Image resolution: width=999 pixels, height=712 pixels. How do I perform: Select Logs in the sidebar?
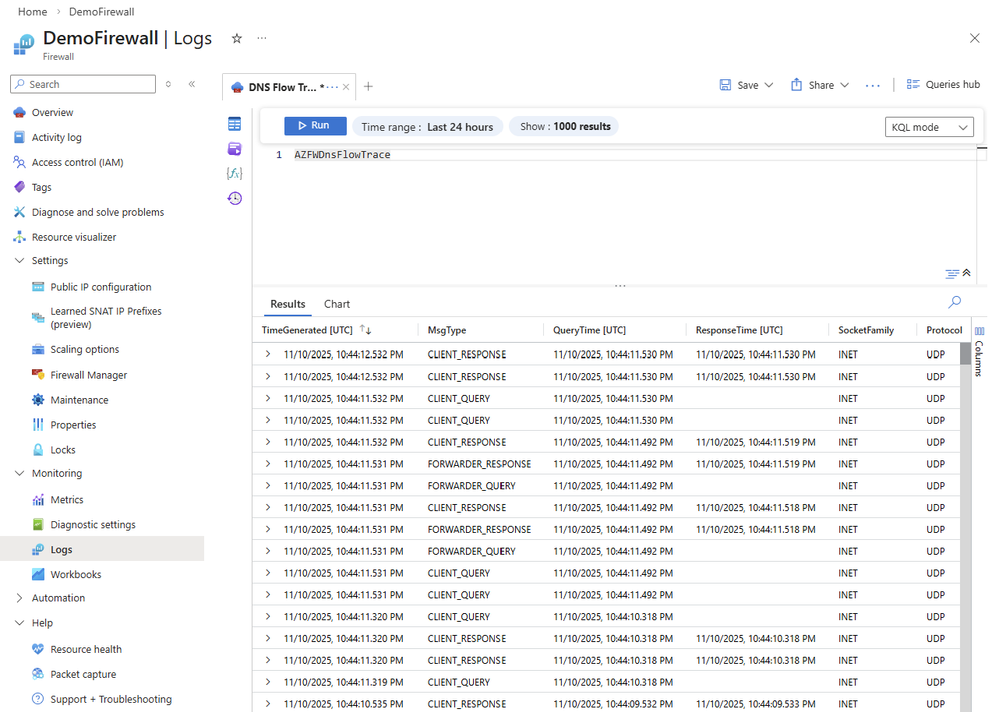click(102, 550)
